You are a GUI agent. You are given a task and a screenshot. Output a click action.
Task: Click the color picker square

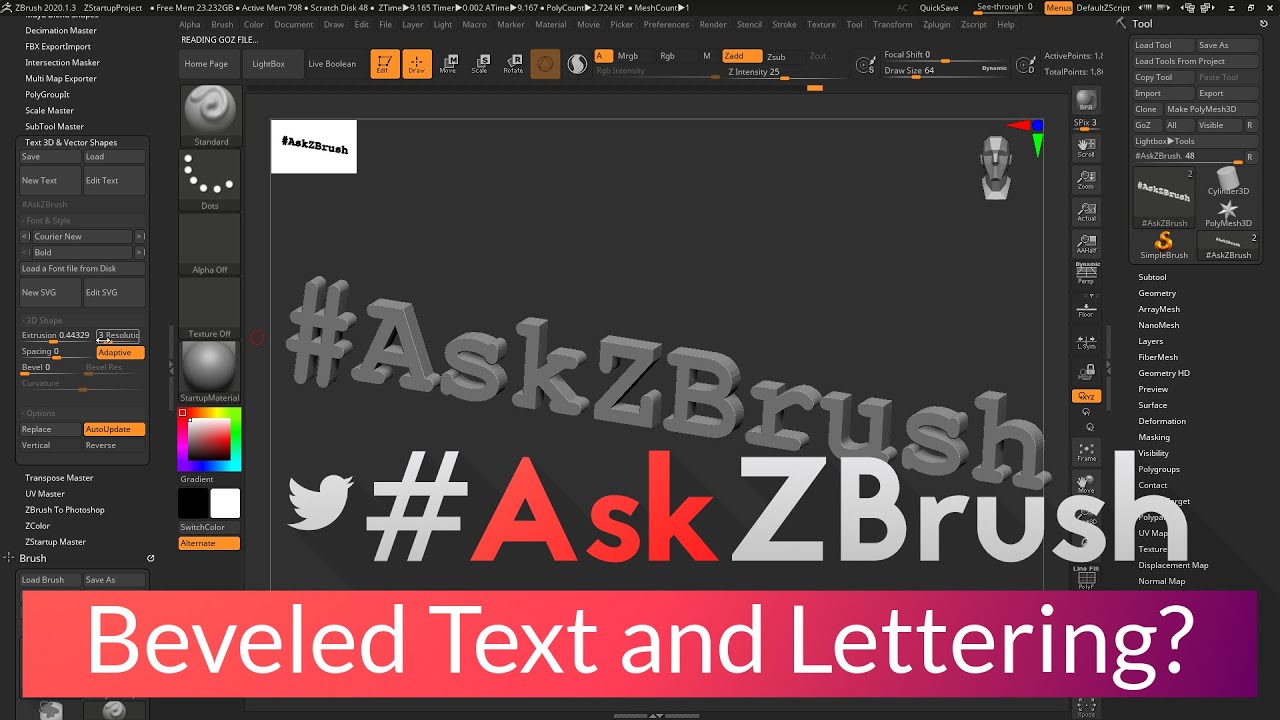click(210, 438)
